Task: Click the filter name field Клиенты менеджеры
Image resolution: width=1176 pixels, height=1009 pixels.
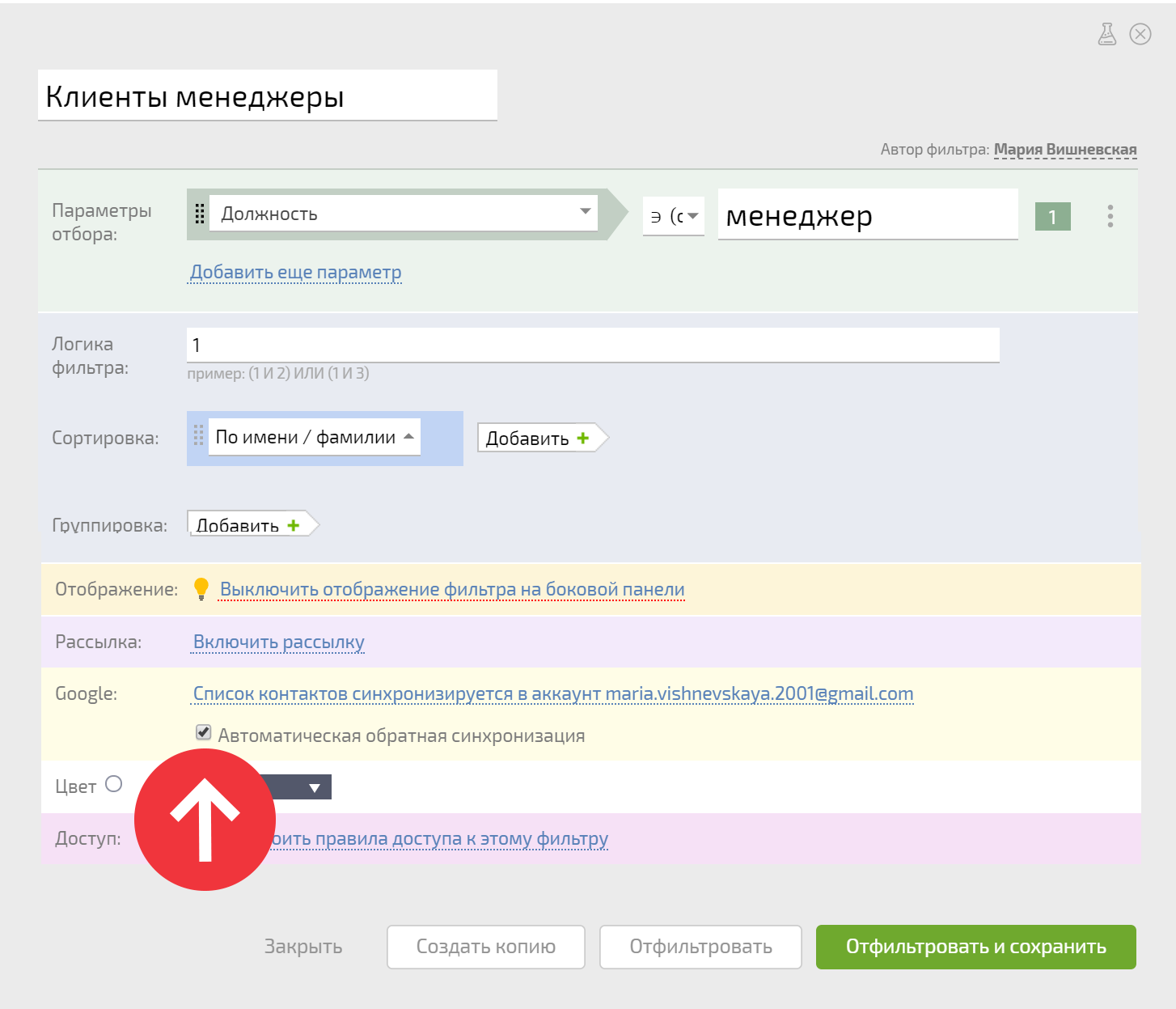Action: click(268, 95)
